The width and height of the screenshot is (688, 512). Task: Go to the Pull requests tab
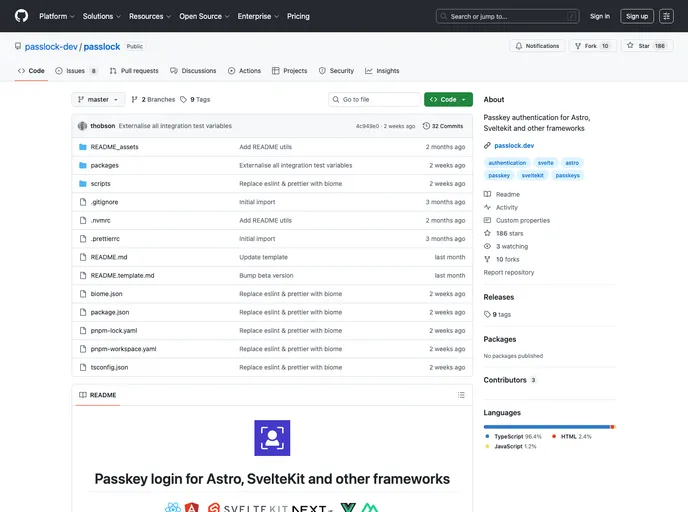(x=134, y=71)
